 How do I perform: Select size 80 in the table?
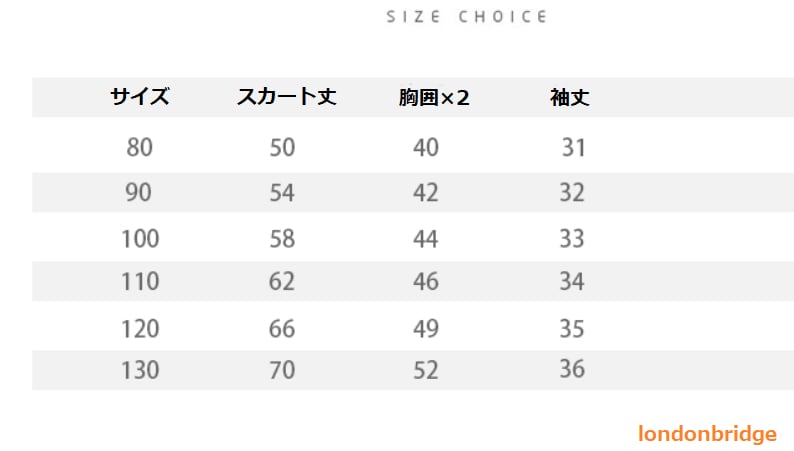coord(140,148)
